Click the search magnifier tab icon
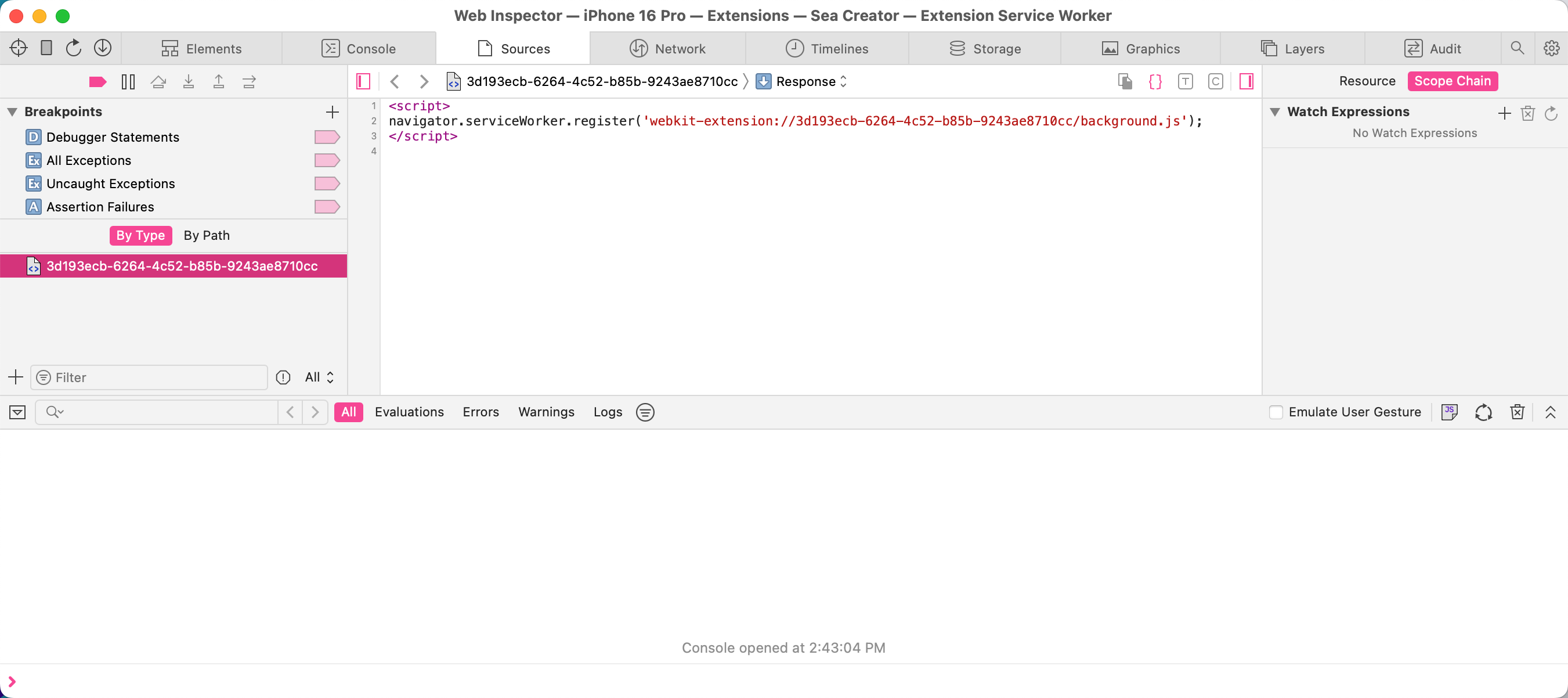 tap(1517, 48)
